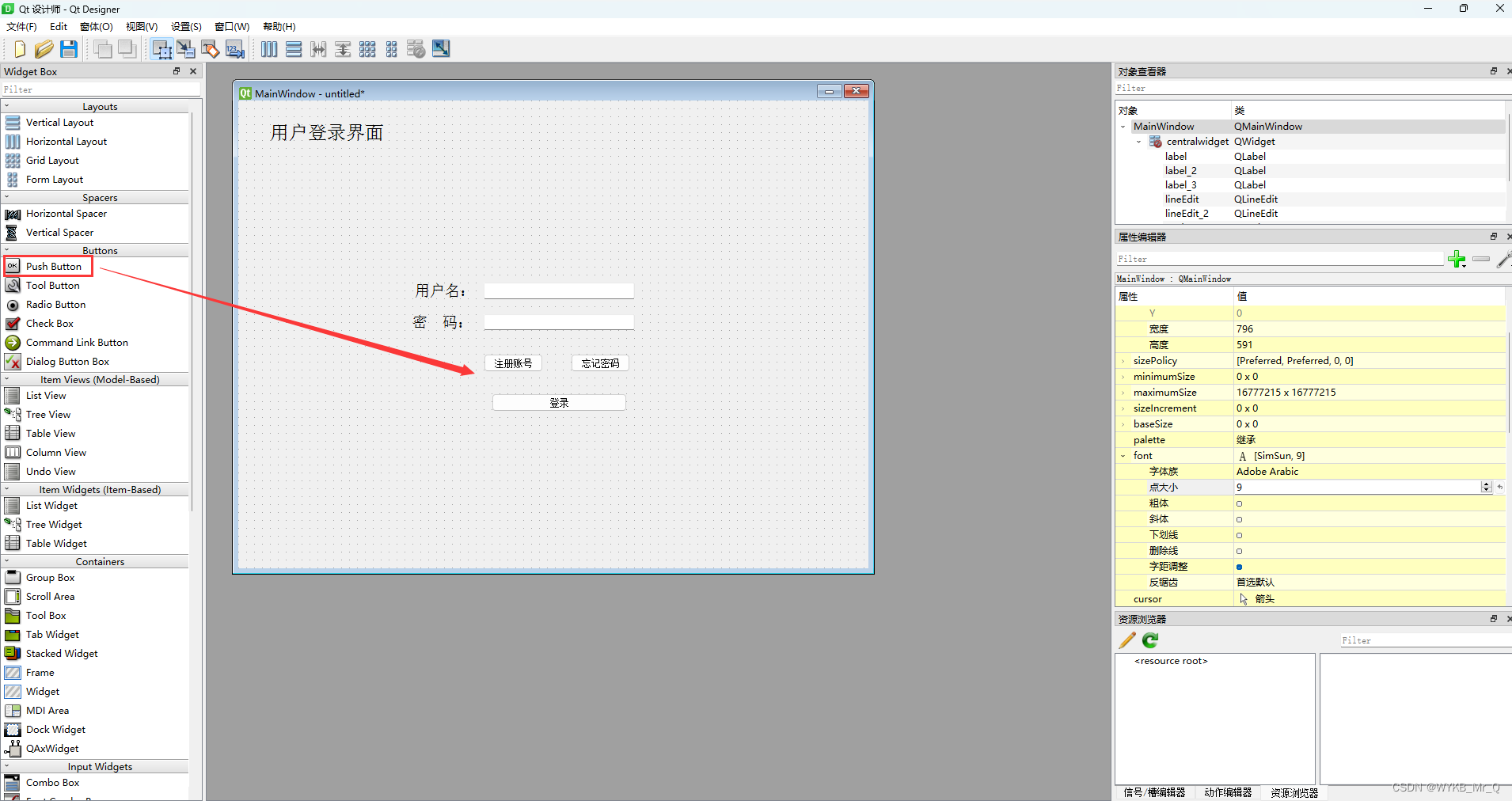Click the Adjust Size toolbar icon
1512x801 pixels.
[441, 49]
